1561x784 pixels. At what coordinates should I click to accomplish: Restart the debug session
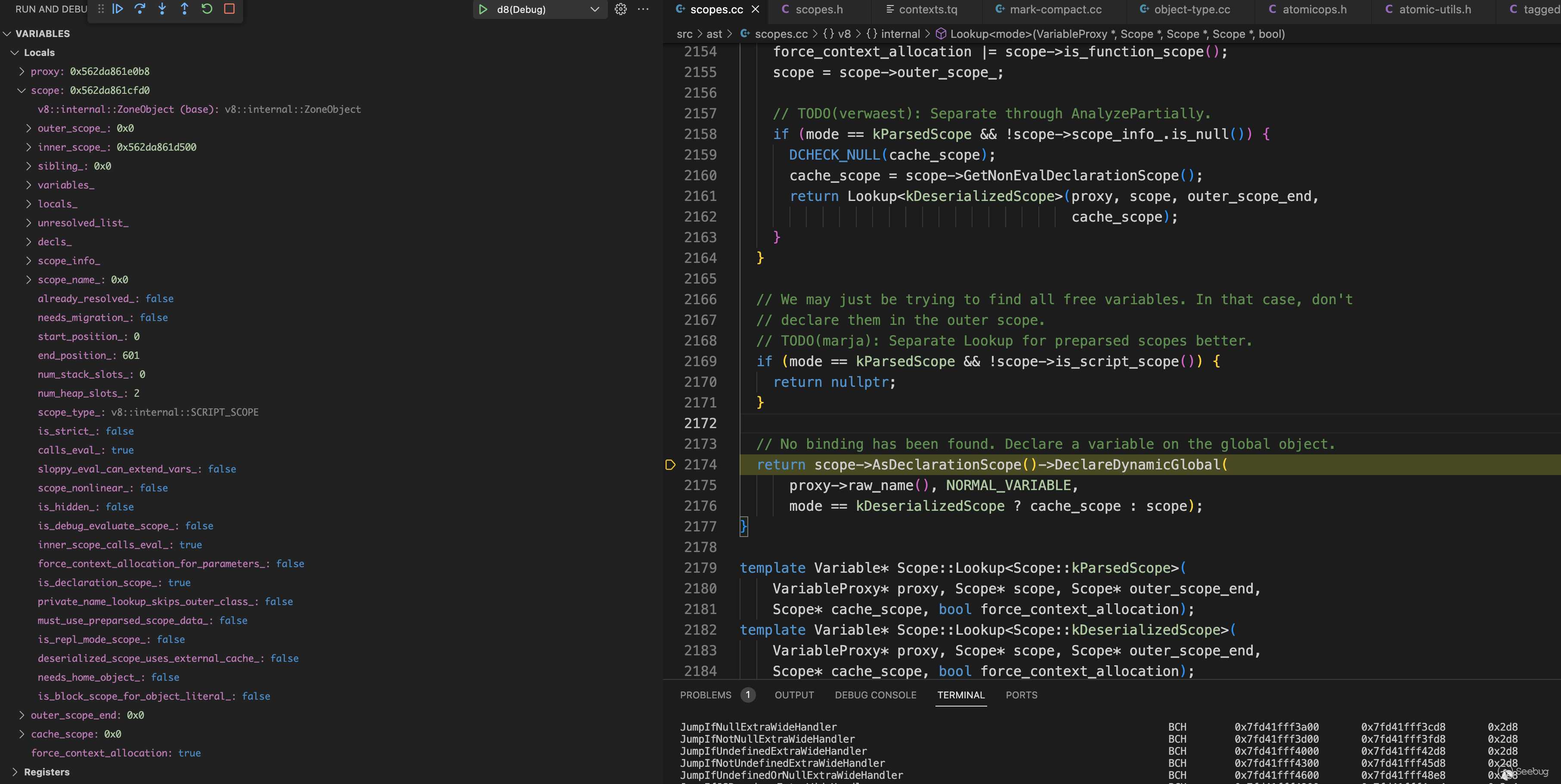207,9
